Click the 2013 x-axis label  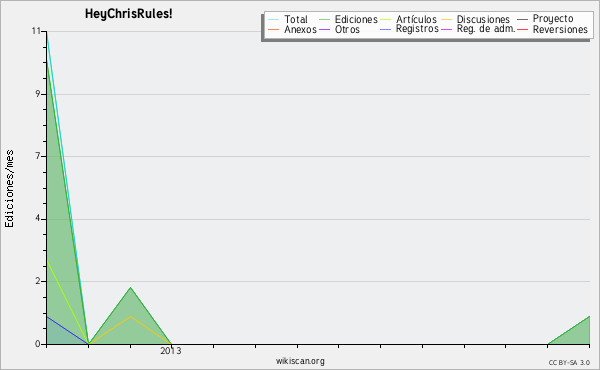point(171,351)
